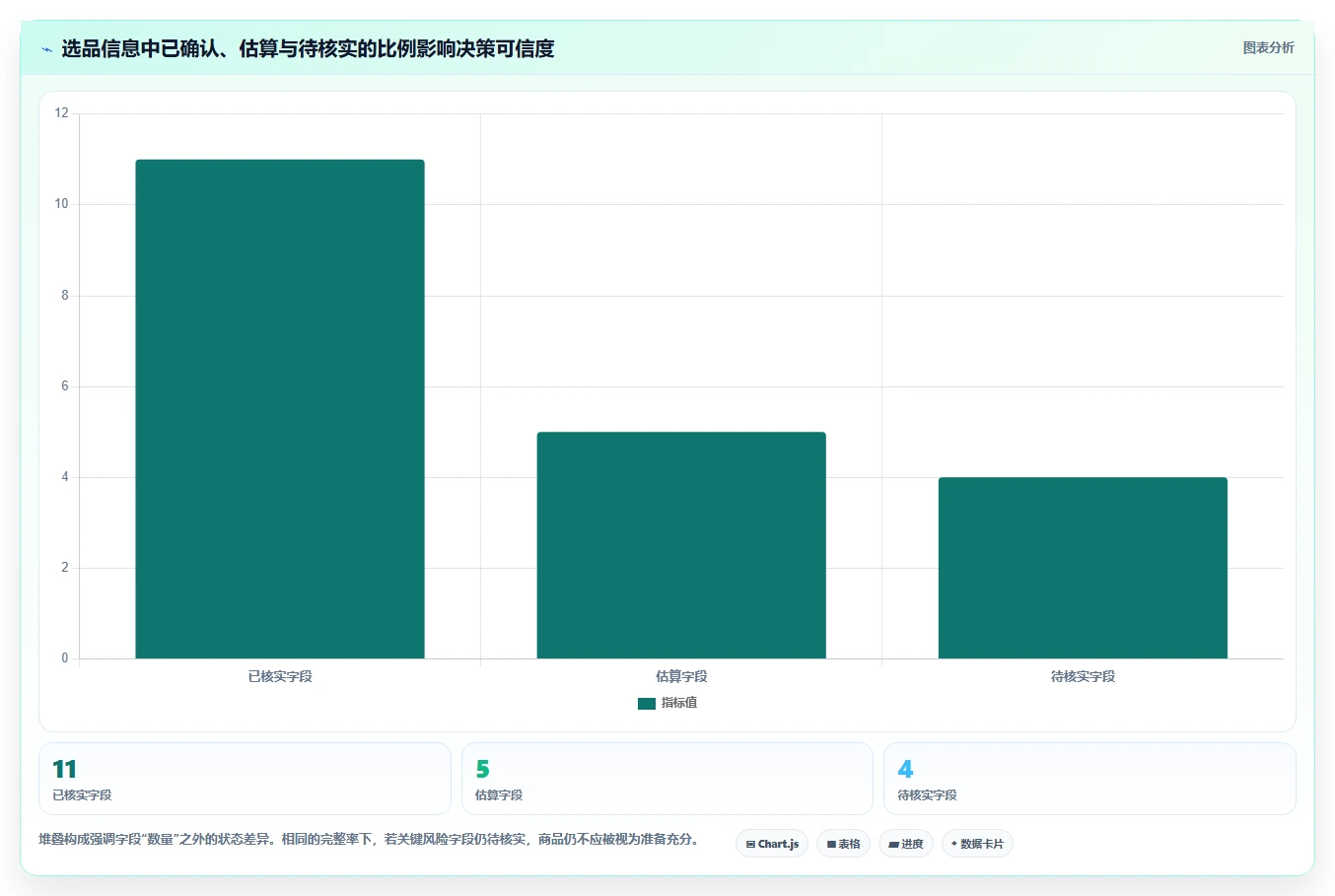Screen dimensions: 1335x896
Task: Open the card showing 11 已核实字段
Action: (x=245, y=779)
